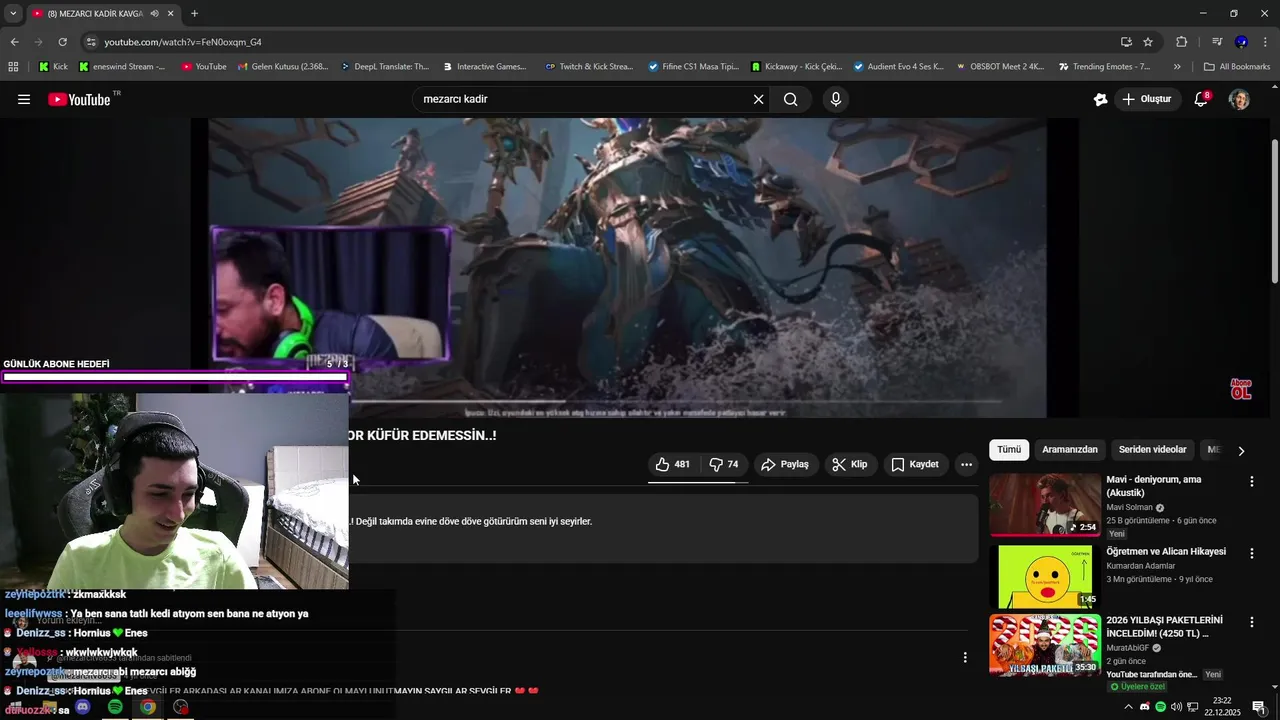Open the Chrome three-dot menu
Image resolution: width=1280 pixels, height=720 pixels.
click(1266, 42)
